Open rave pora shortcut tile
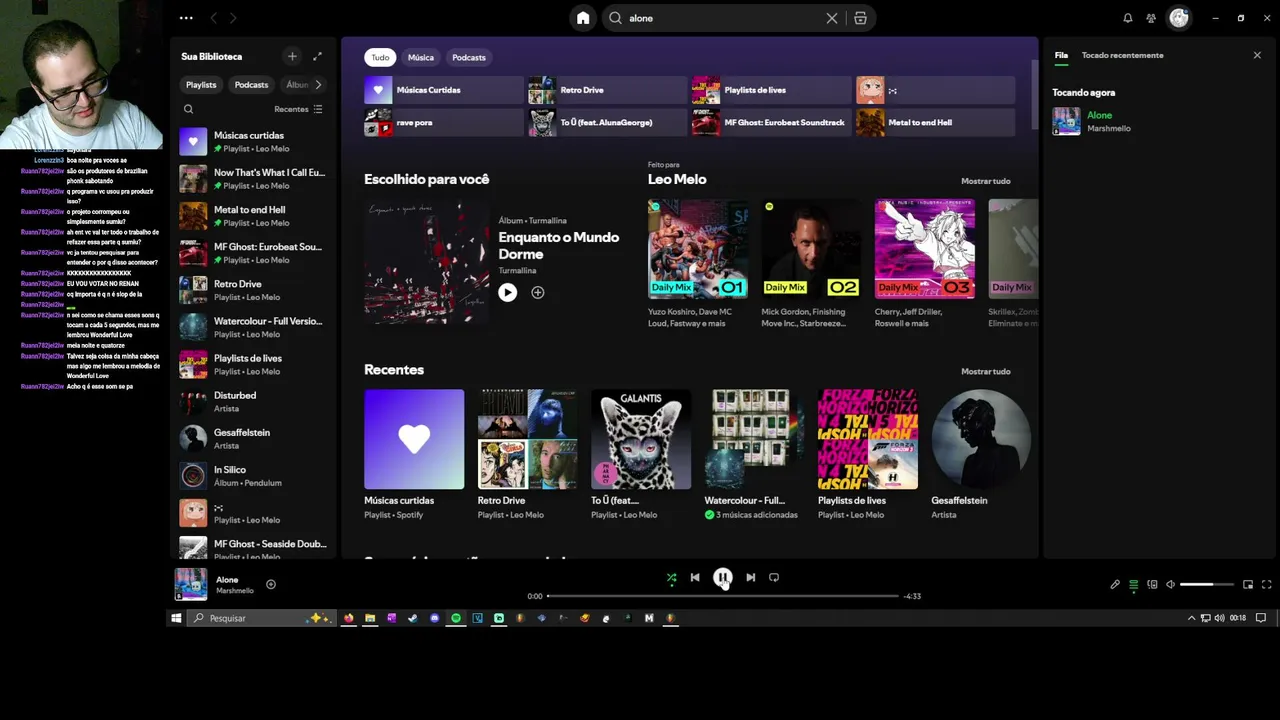Viewport: 1280px width, 720px height. point(443,122)
